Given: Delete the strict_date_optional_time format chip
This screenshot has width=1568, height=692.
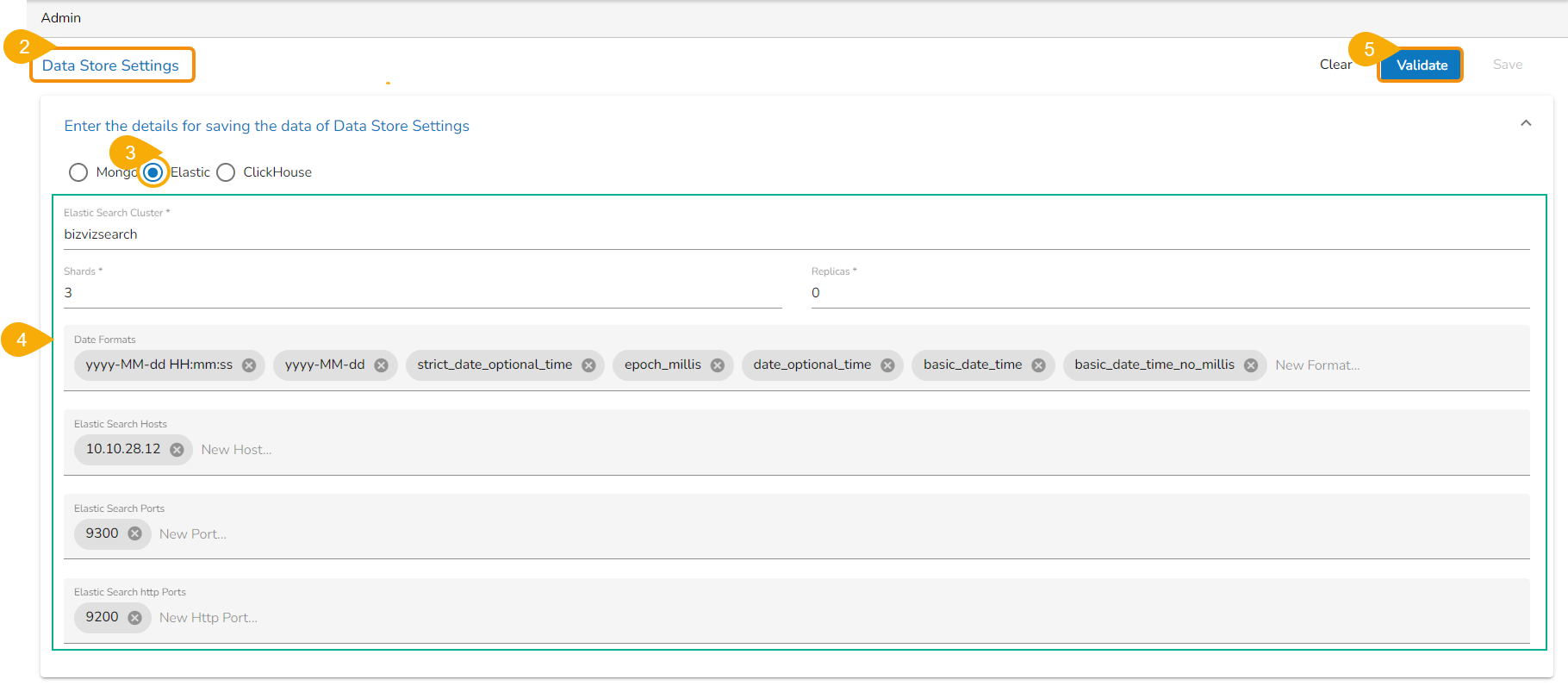Looking at the screenshot, I should [x=588, y=365].
